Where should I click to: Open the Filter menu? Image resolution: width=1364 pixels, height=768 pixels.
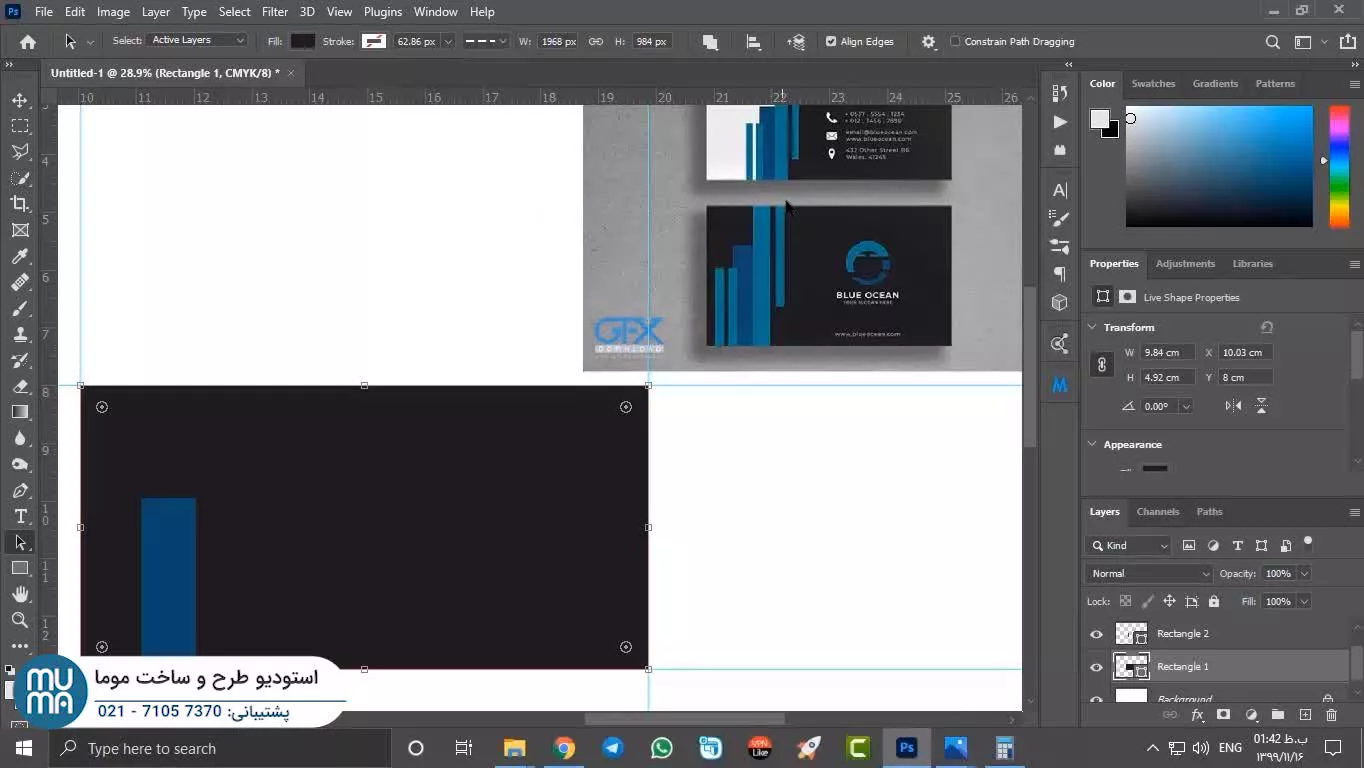click(274, 12)
